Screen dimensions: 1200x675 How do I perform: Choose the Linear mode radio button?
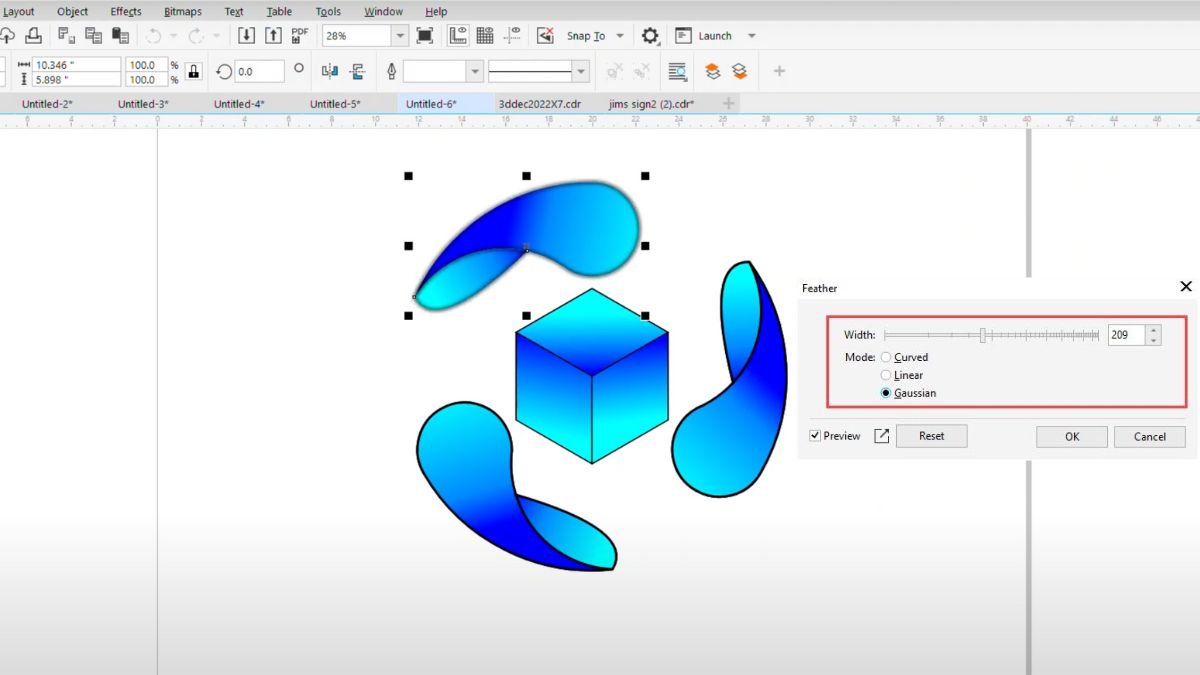pos(885,375)
